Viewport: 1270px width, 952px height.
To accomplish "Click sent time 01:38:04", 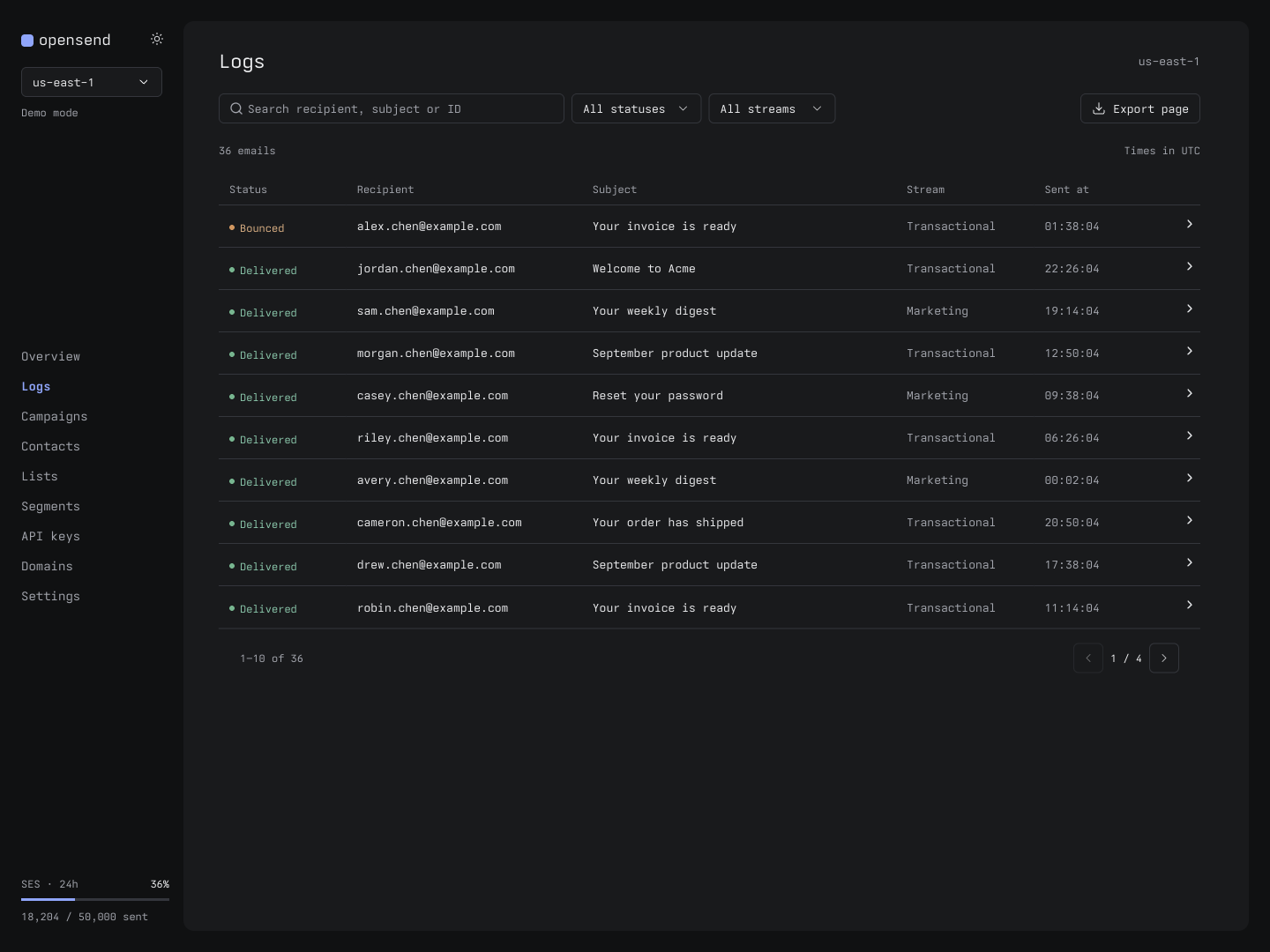I will point(1072,227).
